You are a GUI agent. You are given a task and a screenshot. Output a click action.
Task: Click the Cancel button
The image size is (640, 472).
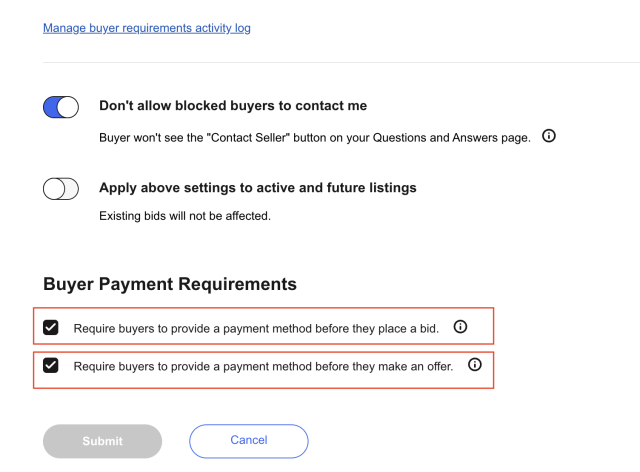pos(248,440)
